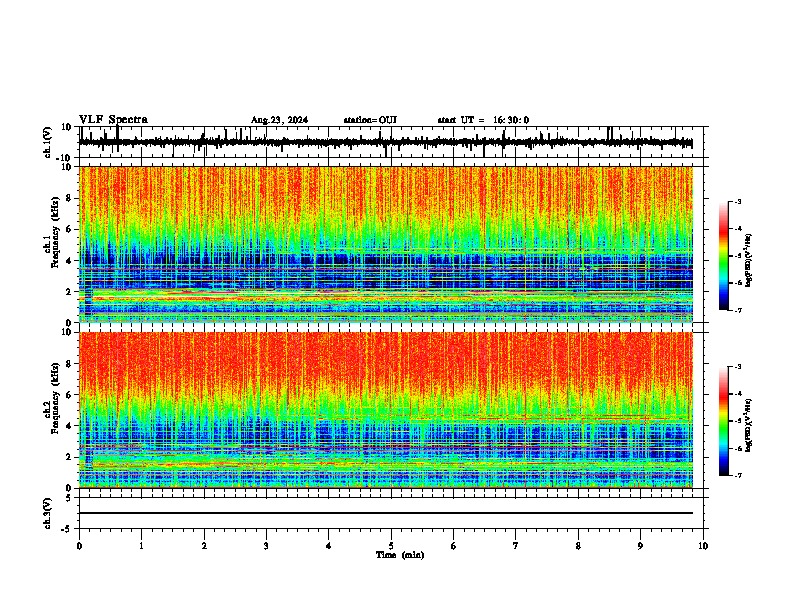
Task: Click the 'Time (min)' axis title
Action: 400,555
